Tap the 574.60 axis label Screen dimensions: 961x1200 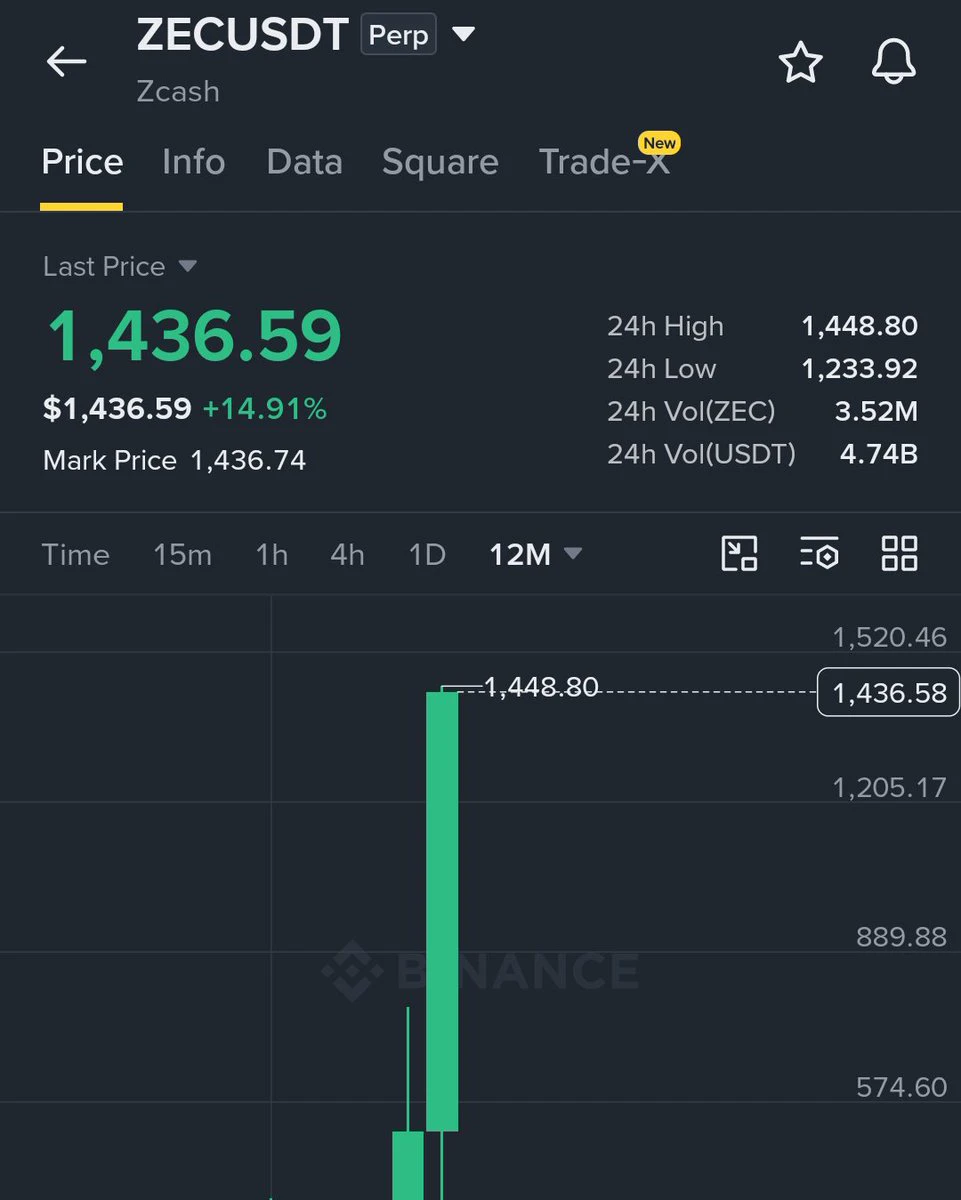tap(901, 1087)
